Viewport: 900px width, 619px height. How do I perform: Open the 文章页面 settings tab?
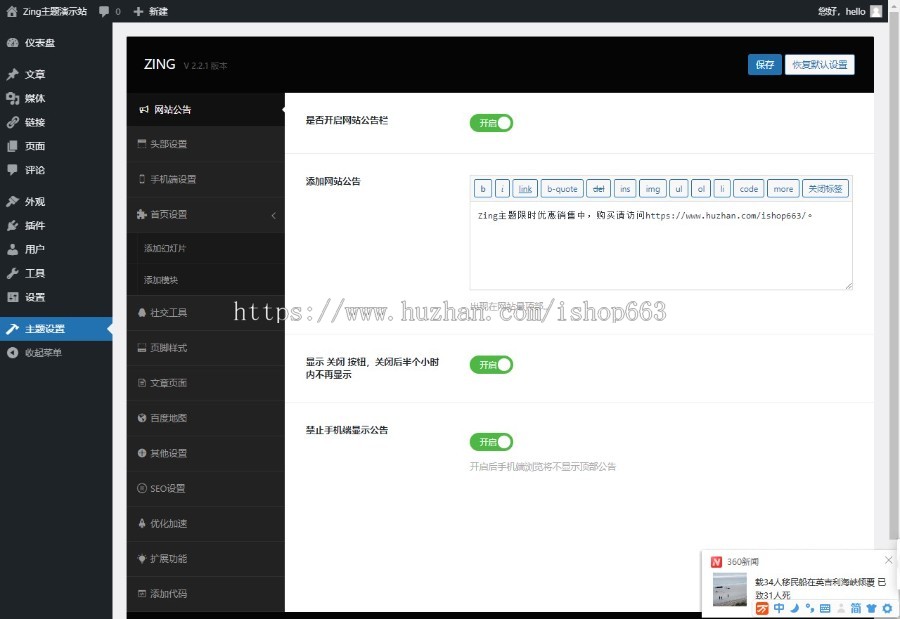point(205,383)
